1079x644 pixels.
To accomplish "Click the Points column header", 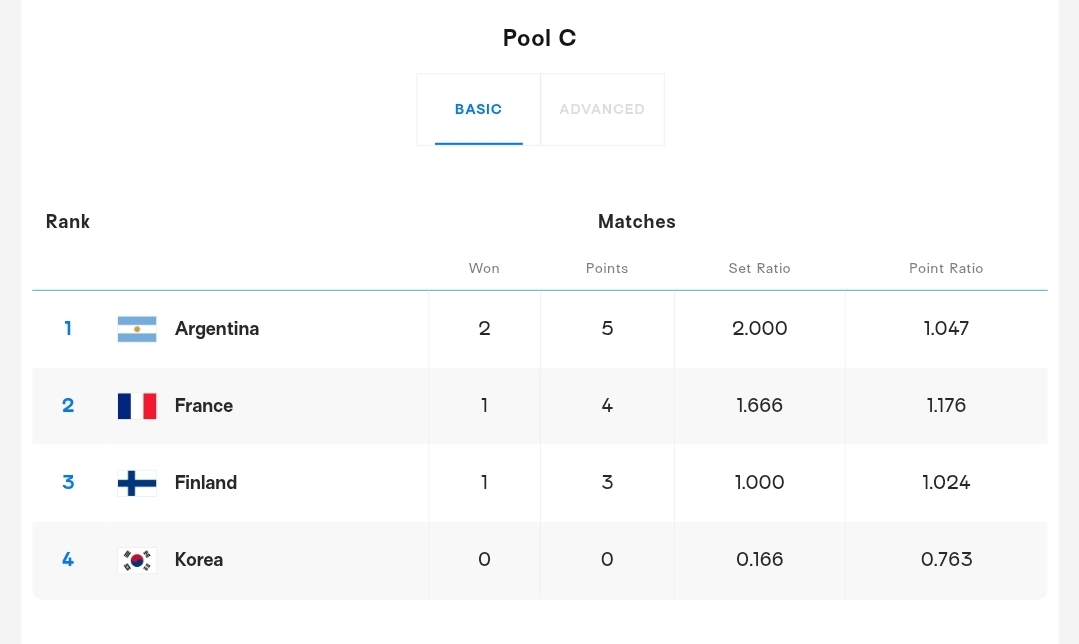I will (x=607, y=268).
